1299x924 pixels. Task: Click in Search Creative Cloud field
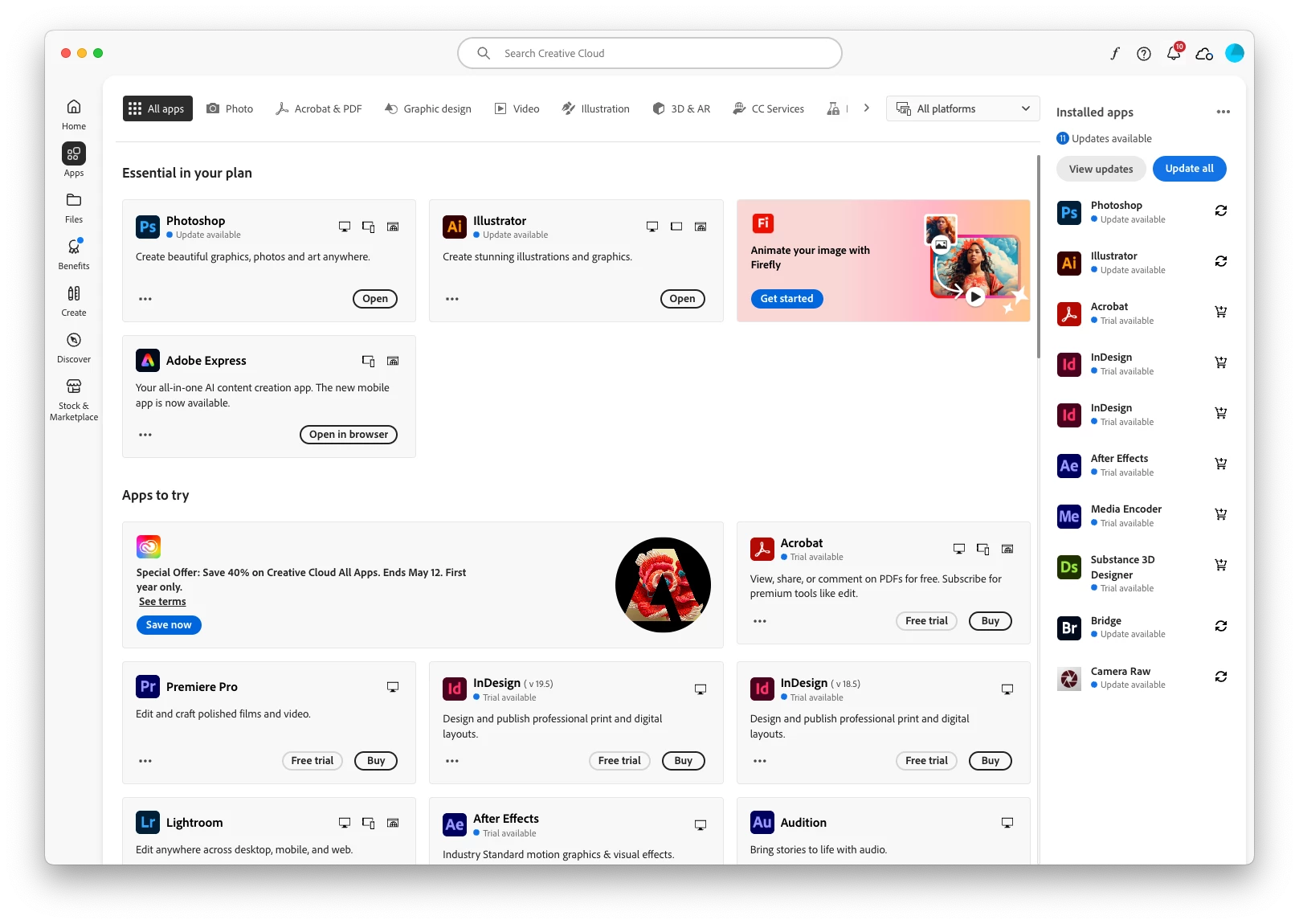(x=650, y=53)
